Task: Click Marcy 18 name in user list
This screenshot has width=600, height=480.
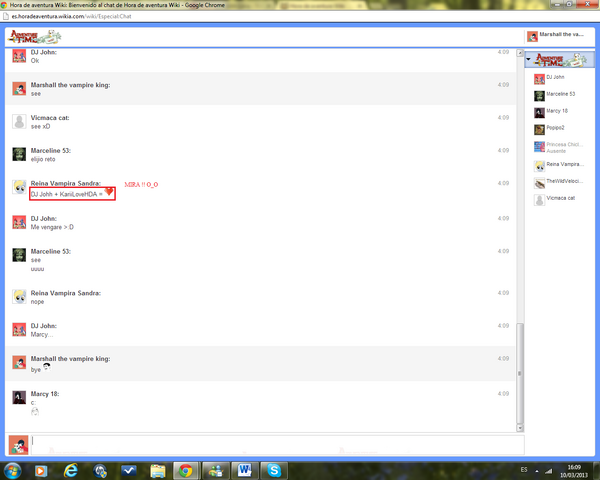Action: coord(557,111)
